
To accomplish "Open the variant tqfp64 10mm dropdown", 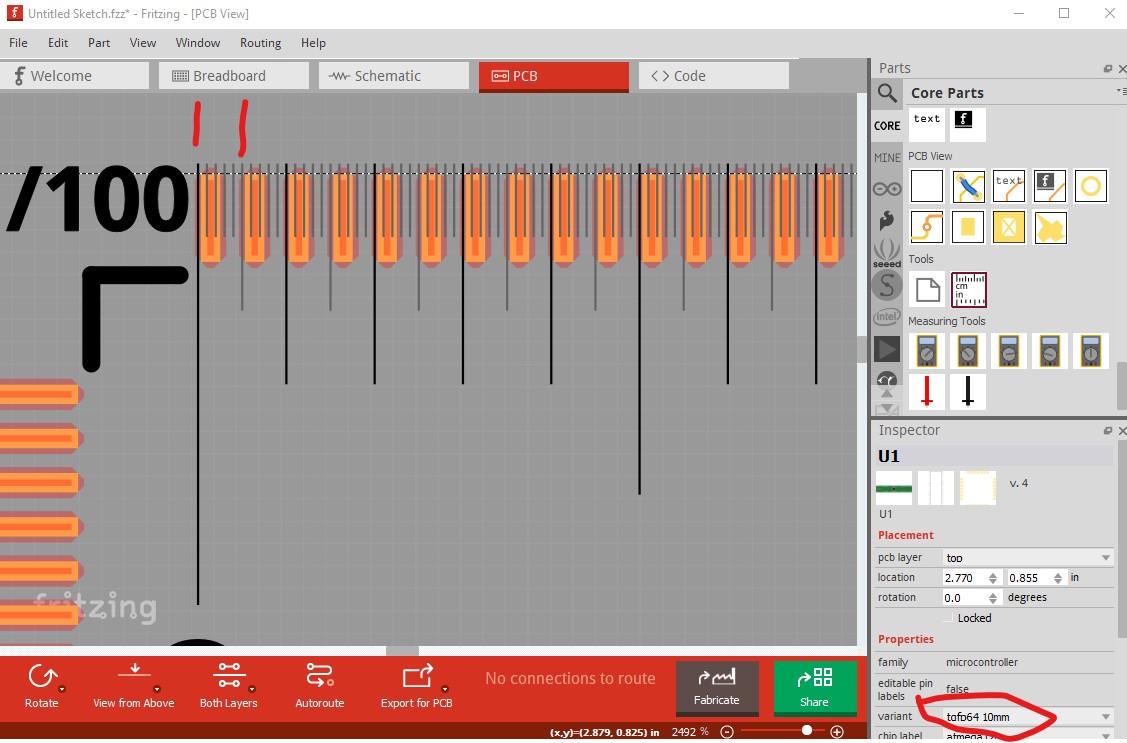I will point(1027,716).
